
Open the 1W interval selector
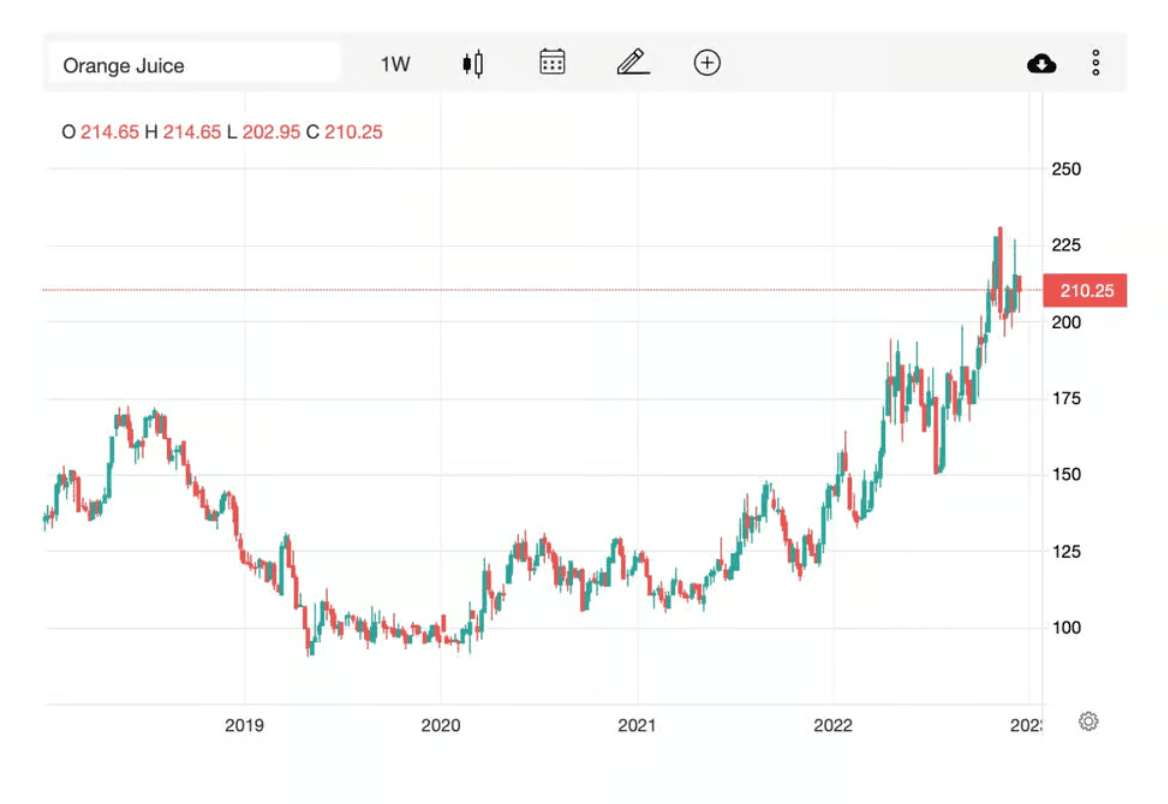(395, 65)
